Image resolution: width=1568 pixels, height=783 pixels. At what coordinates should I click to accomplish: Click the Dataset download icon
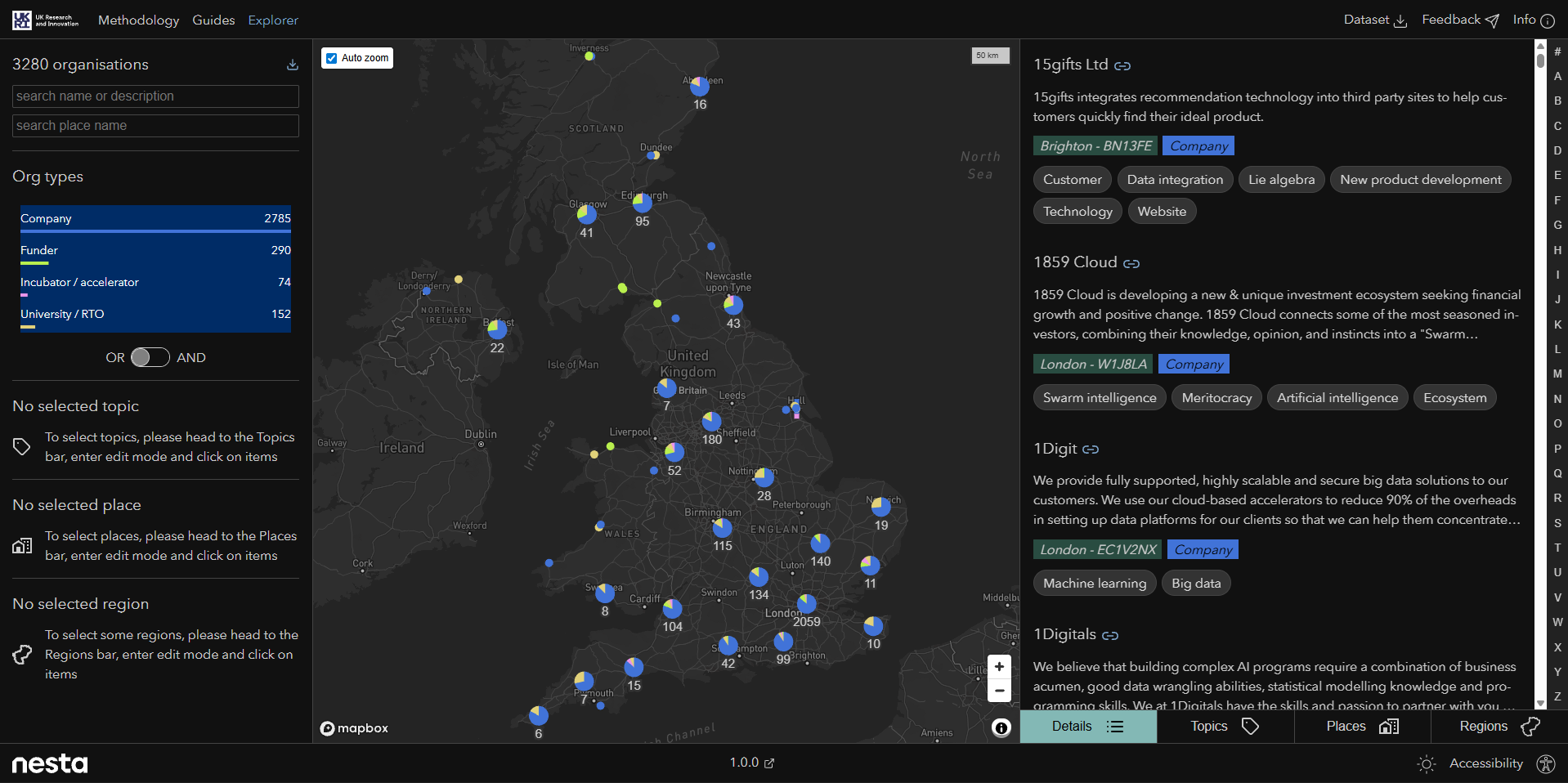pyautogui.click(x=1400, y=20)
